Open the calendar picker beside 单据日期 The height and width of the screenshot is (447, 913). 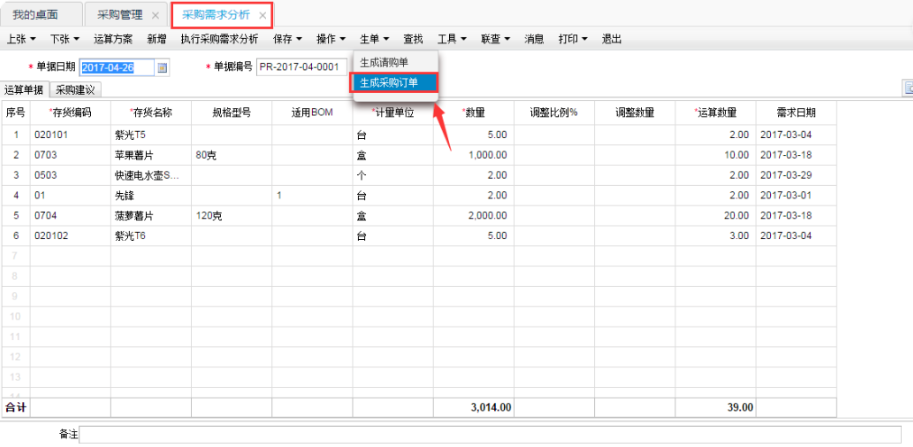162,68
